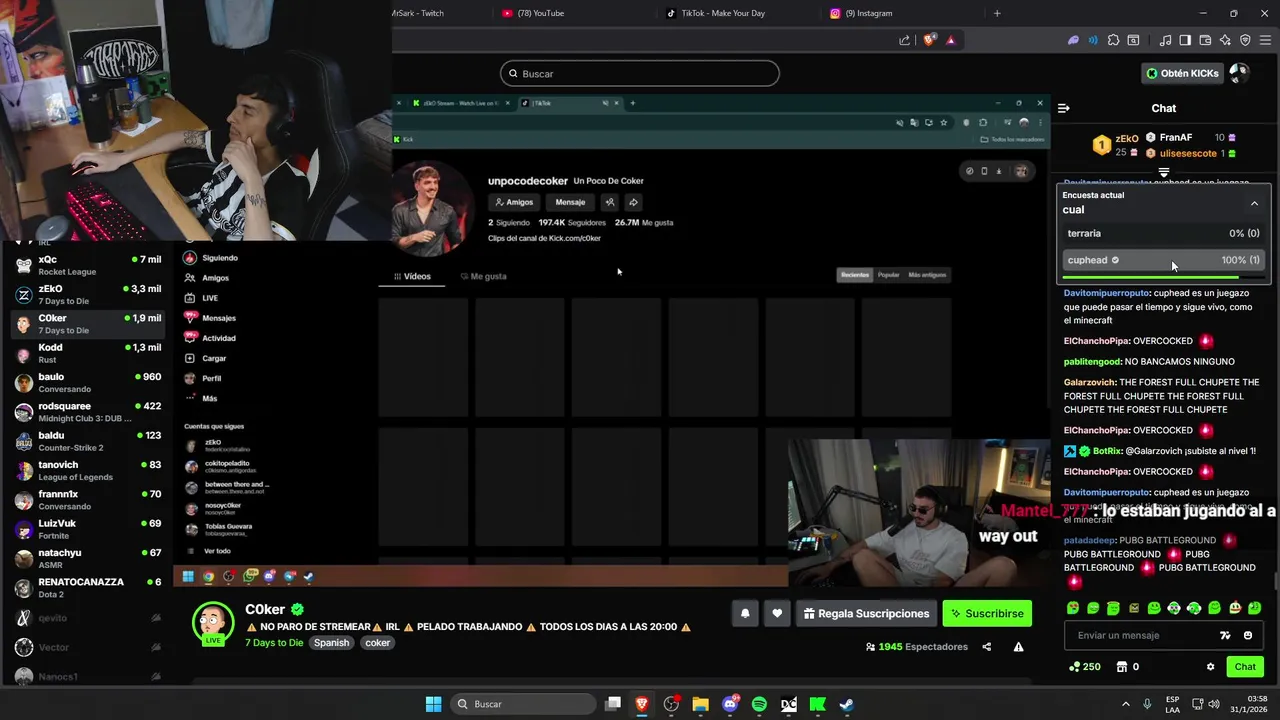1280x720 pixels.
Task: Collapse the chat panel with arrow icon
Action: click(x=1064, y=108)
